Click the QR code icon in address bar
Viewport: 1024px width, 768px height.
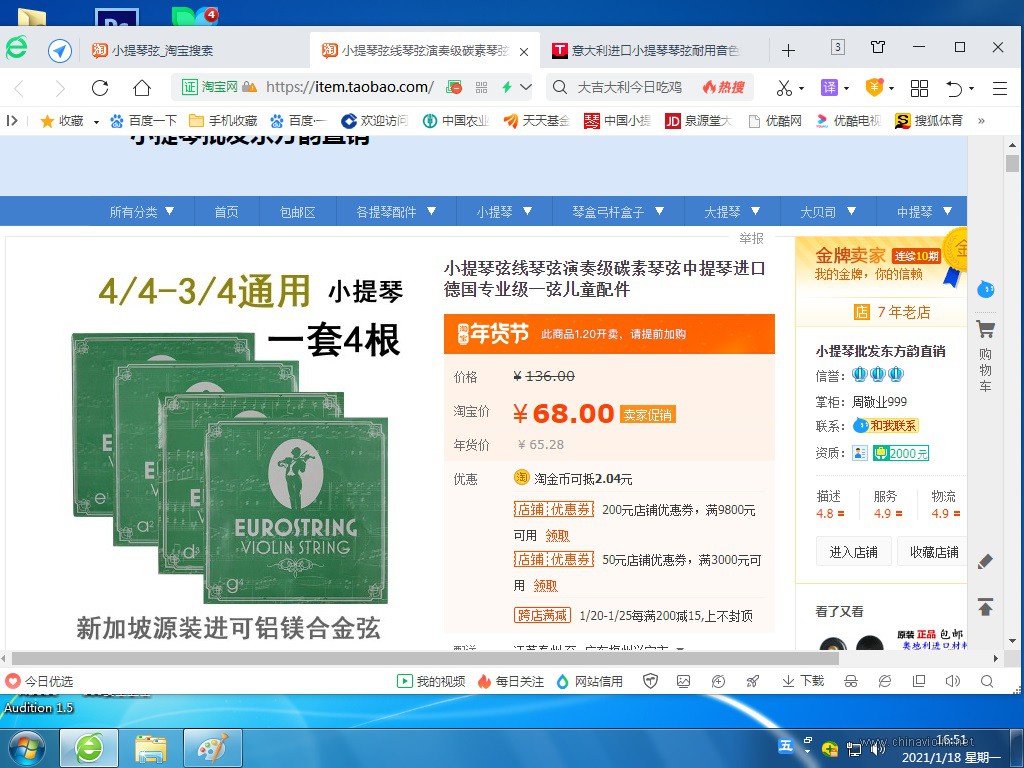tap(481, 88)
